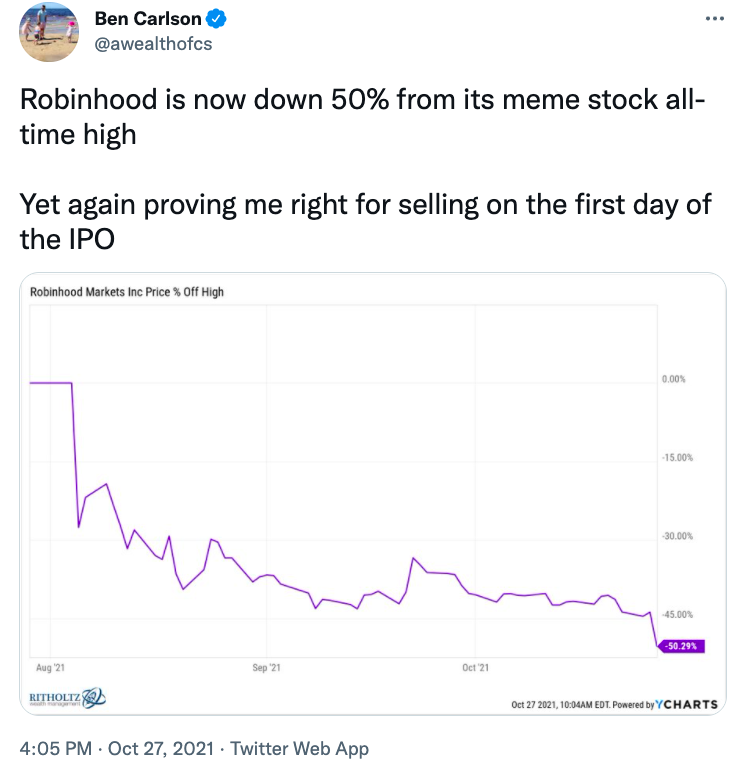The height and width of the screenshot is (766, 747).
Task: Click the 0.00% y-axis label
Action: pos(674,380)
